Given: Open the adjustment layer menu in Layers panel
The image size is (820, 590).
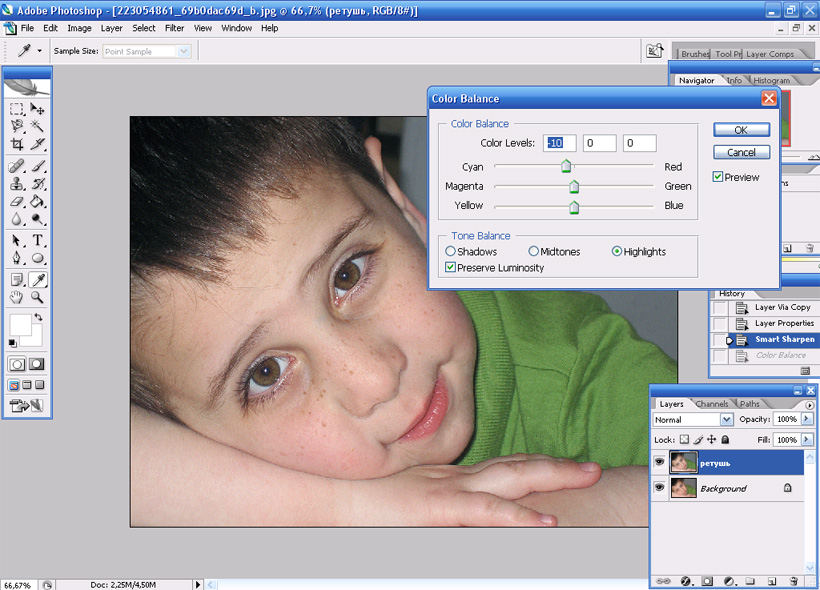Looking at the screenshot, I should [x=730, y=581].
